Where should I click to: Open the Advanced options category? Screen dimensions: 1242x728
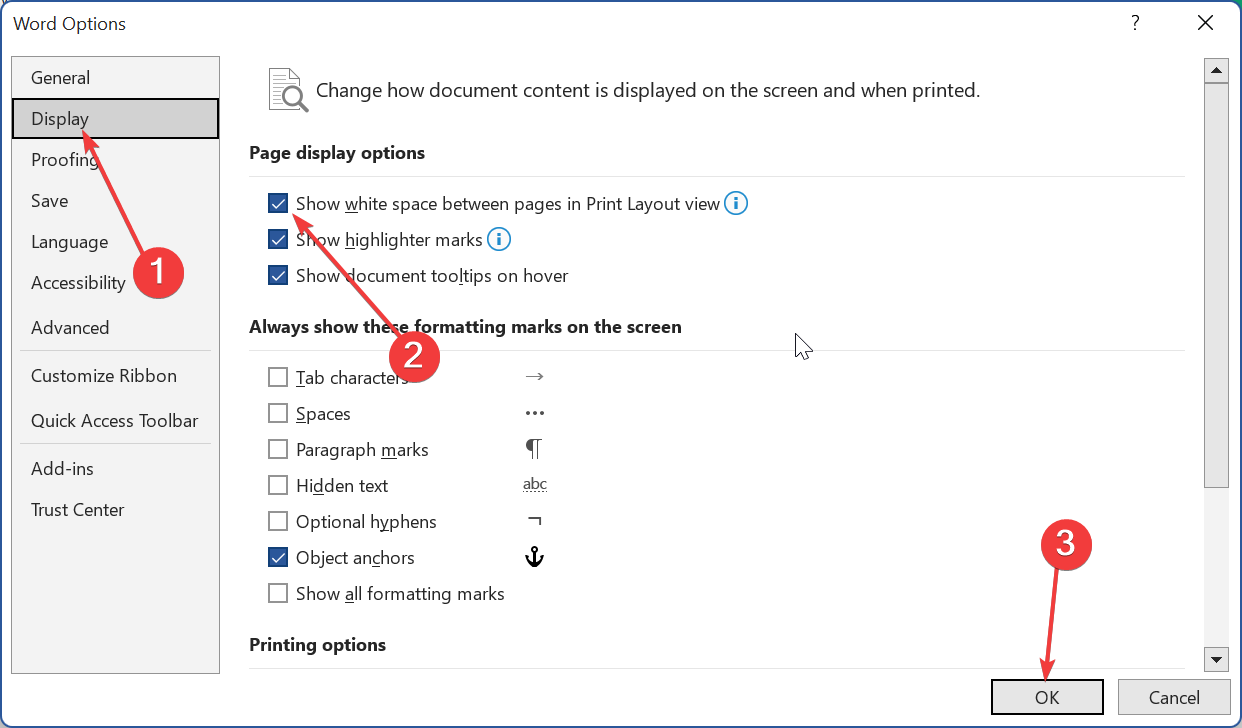click(x=70, y=328)
